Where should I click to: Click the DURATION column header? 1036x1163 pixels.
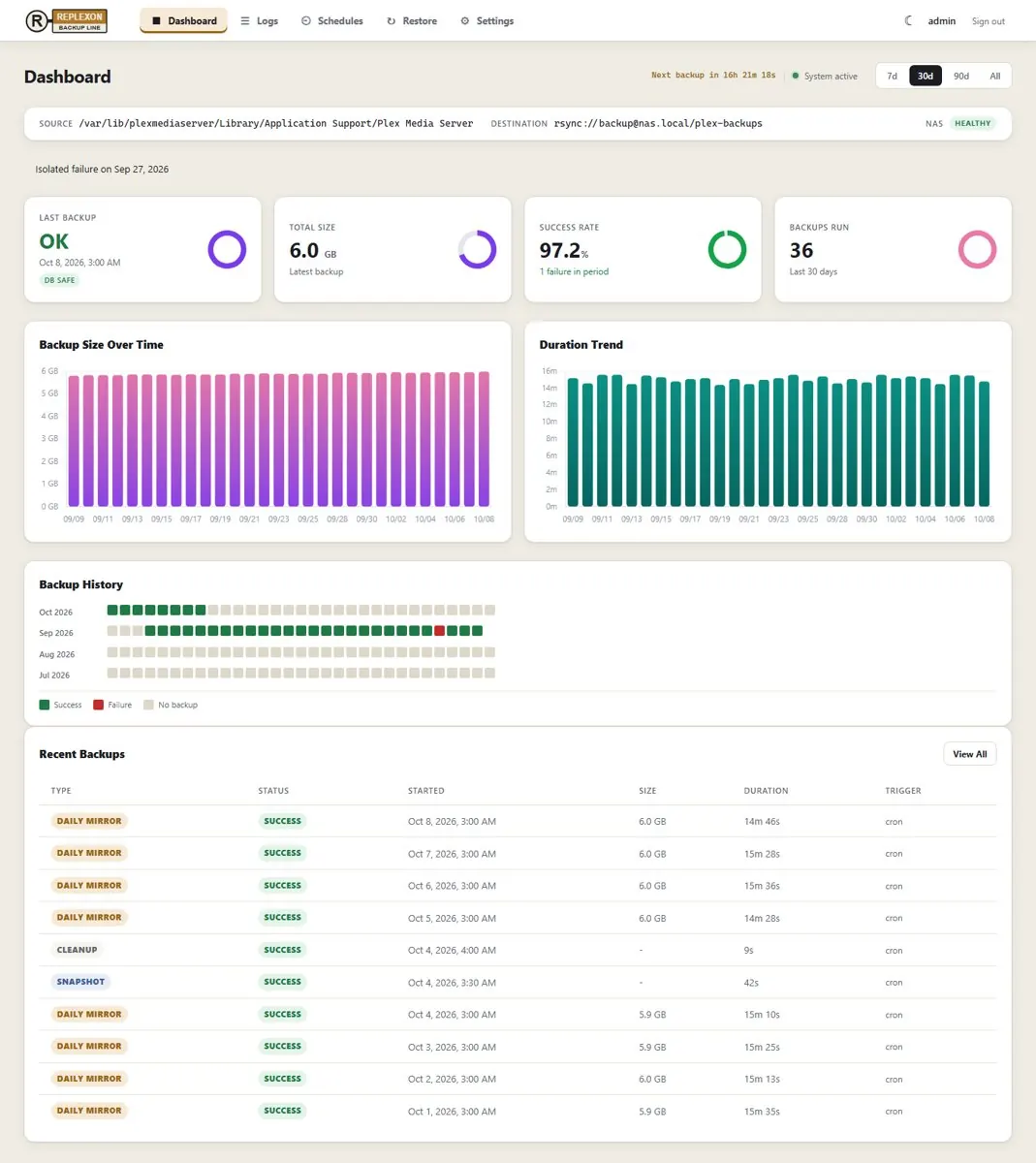(766, 791)
